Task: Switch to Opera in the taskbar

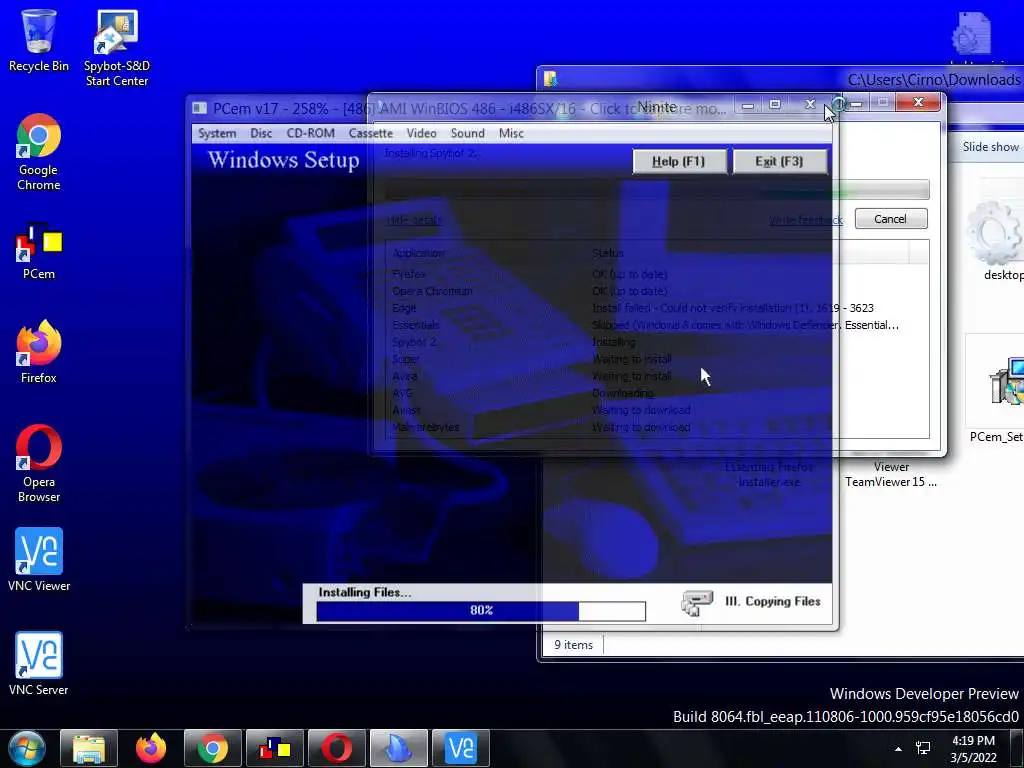Action: 337,748
